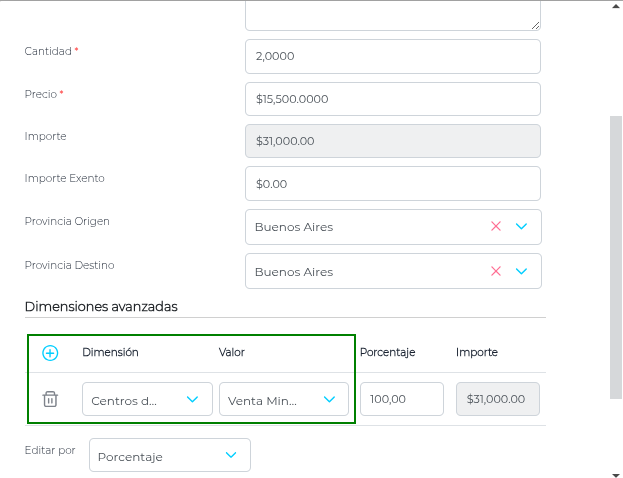Click the Precio input field

click(x=392, y=99)
